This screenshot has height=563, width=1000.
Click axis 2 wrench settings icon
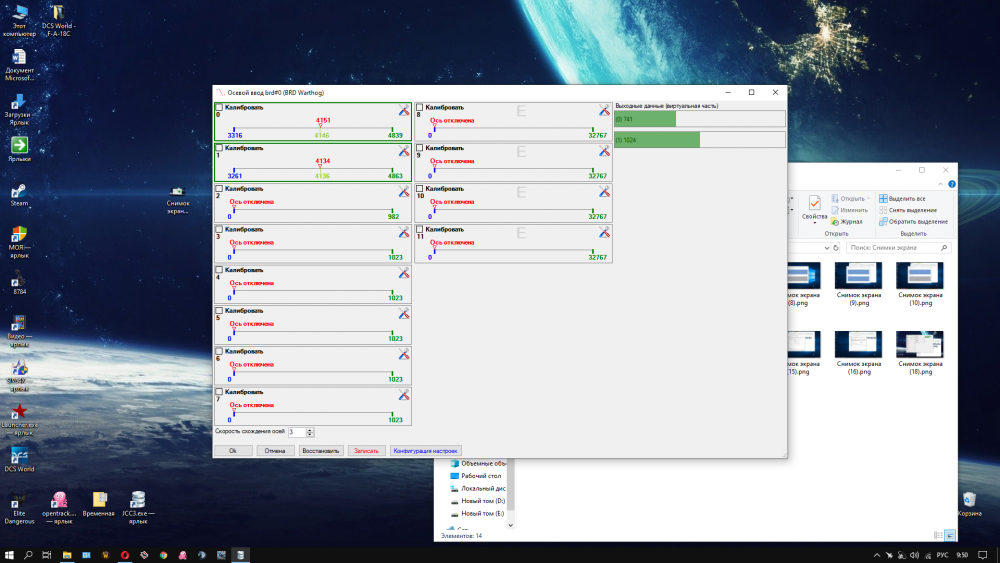coord(404,191)
